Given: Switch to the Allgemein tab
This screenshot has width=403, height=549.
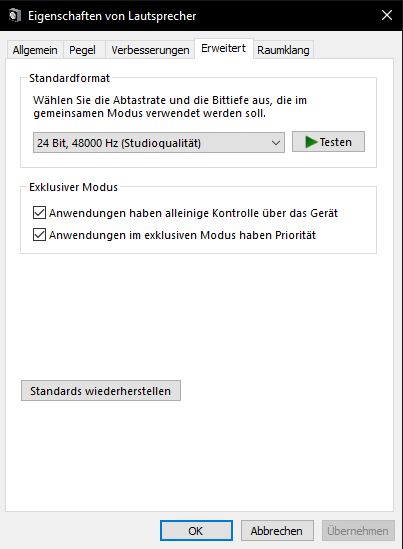Looking at the screenshot, I should (35, 50).
